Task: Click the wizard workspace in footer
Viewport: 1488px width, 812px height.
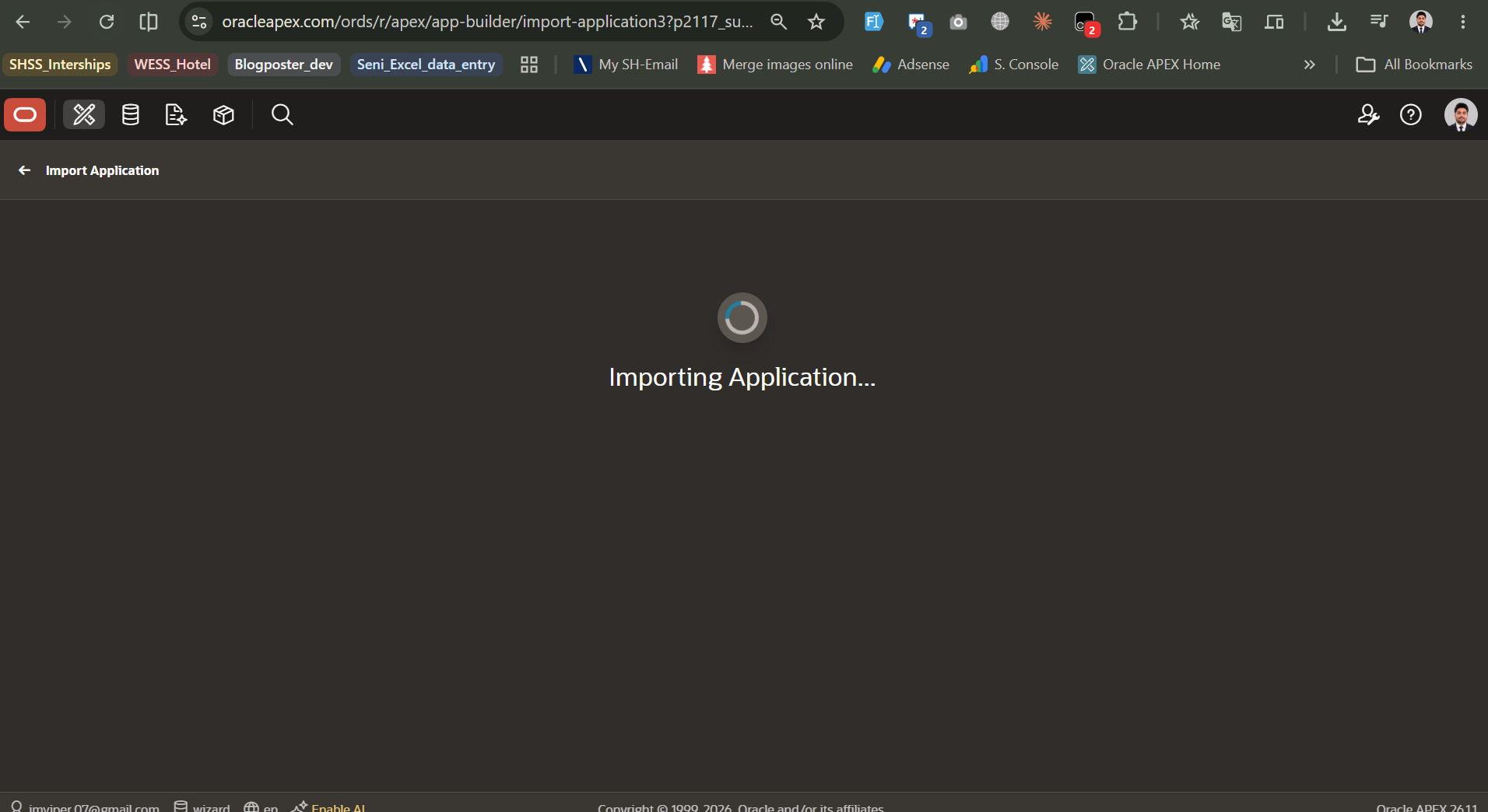Action: pos(202,807)
